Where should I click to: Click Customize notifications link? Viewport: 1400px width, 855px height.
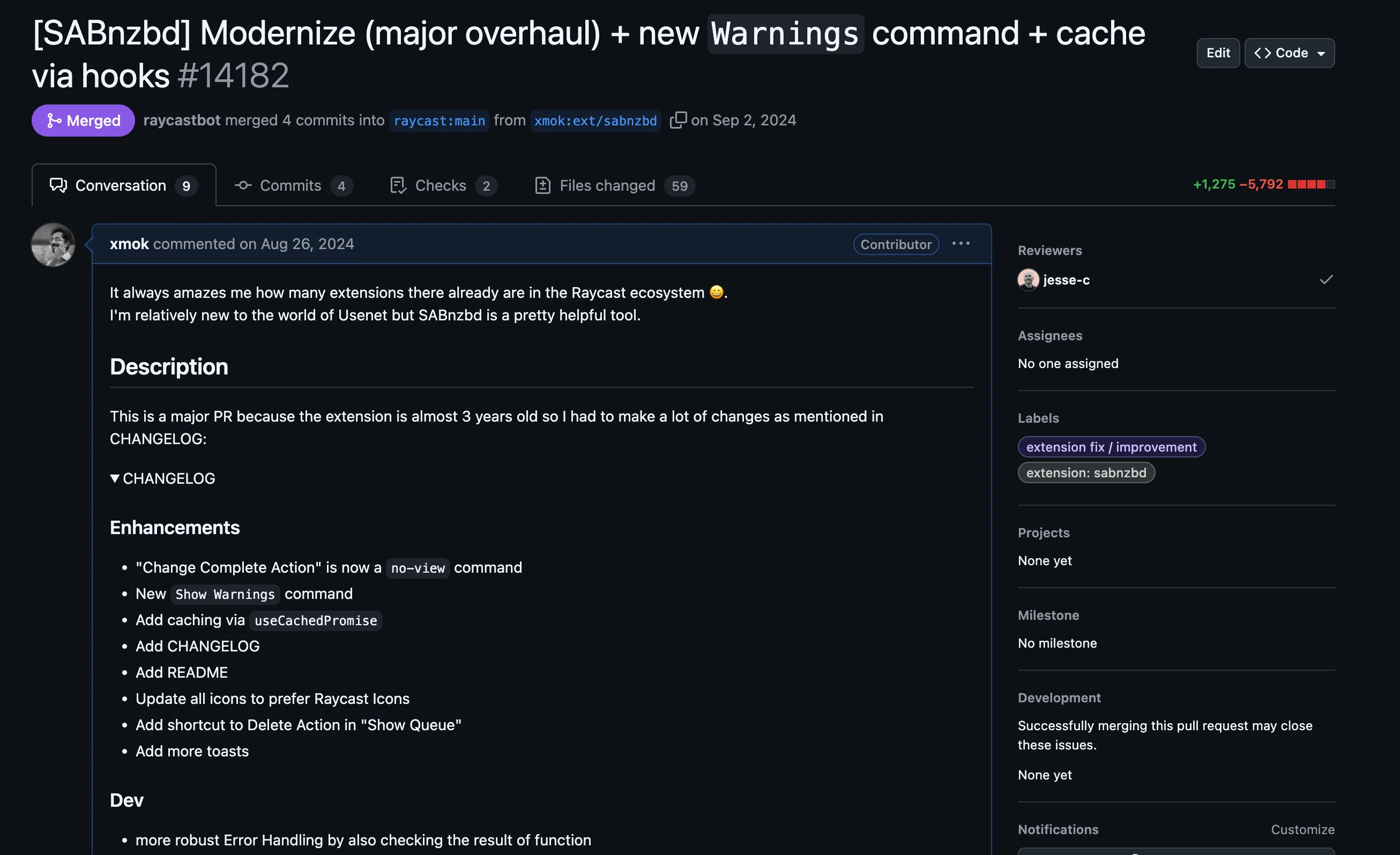1302,829
